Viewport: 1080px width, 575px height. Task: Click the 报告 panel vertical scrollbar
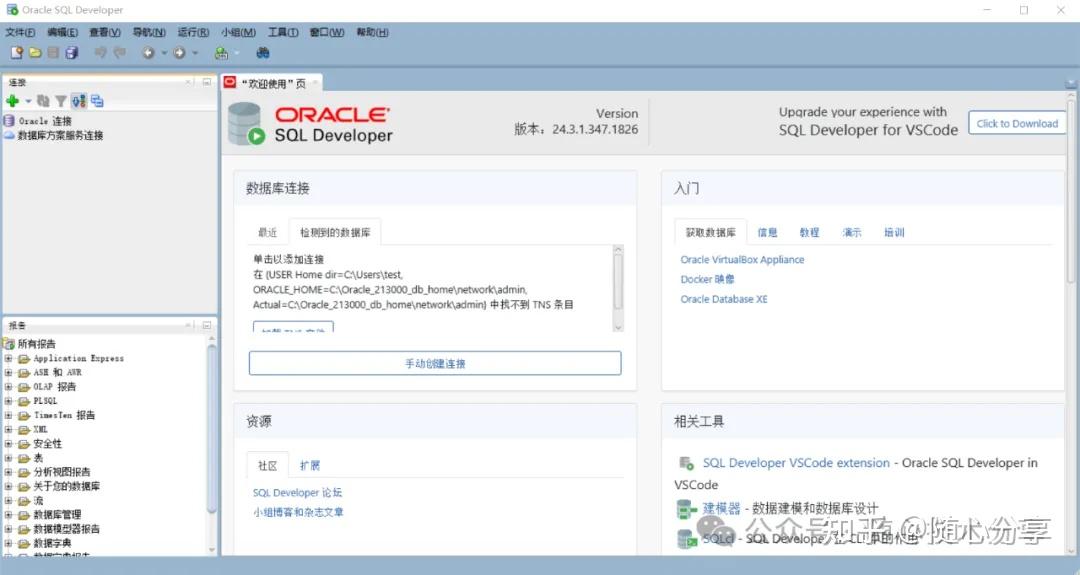click(211, 444)
